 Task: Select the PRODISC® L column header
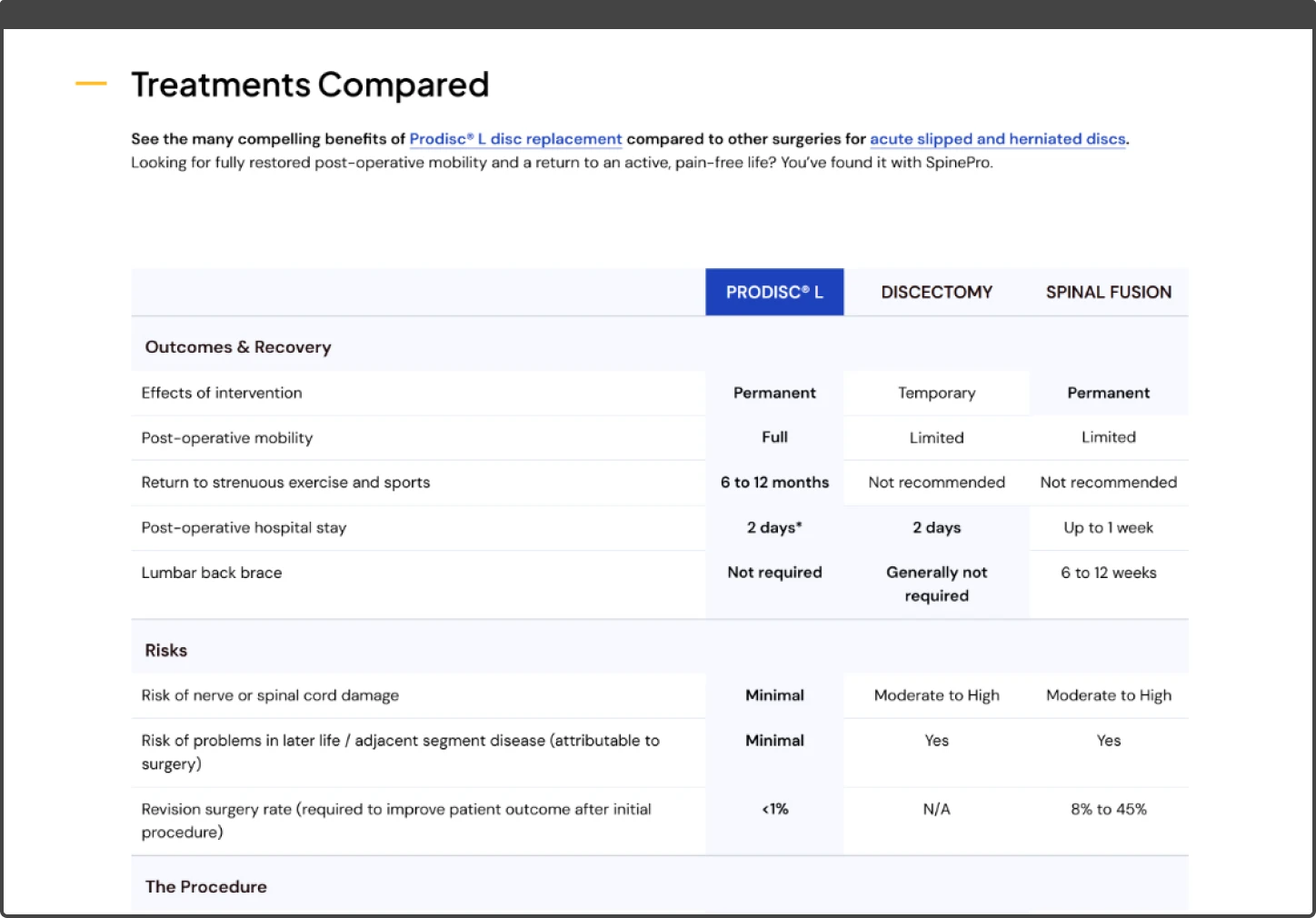(774, 292)
